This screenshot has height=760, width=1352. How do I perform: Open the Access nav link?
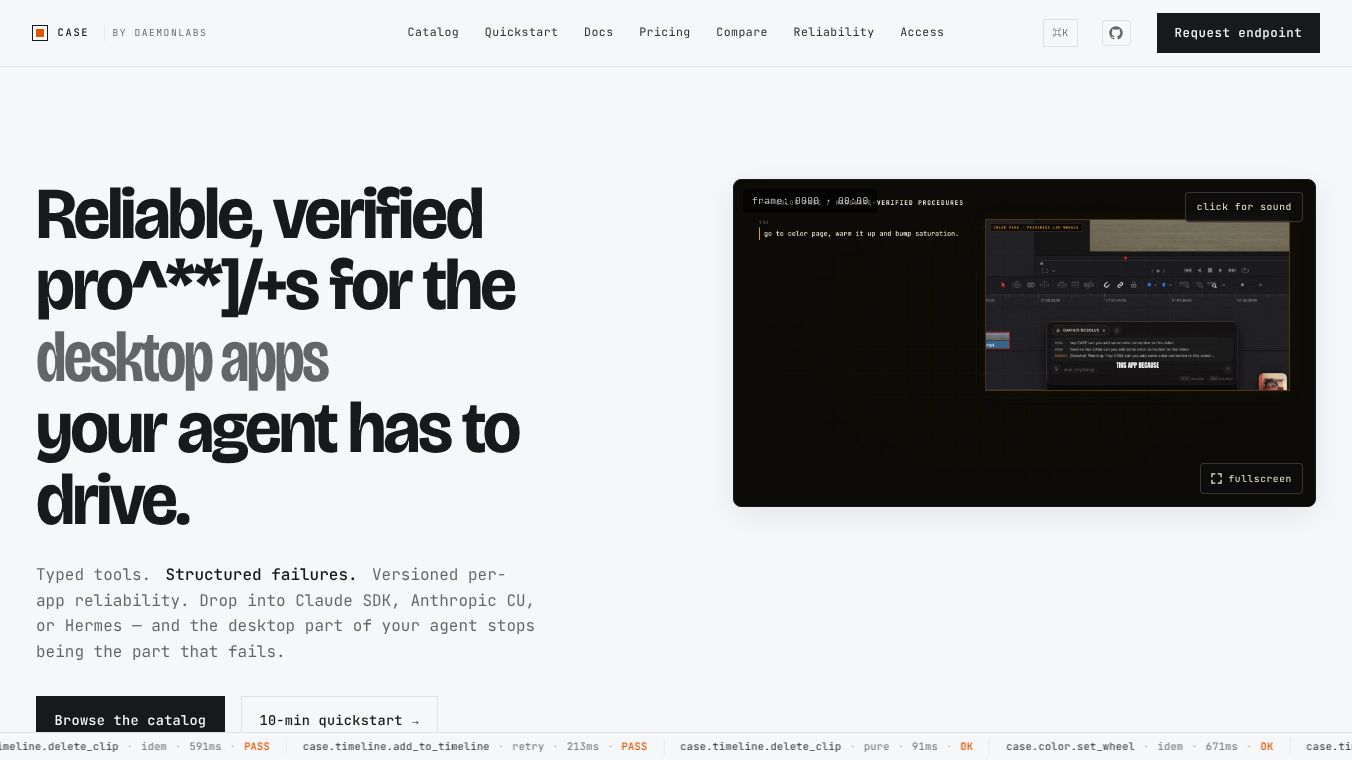click(x=921, y=32)
